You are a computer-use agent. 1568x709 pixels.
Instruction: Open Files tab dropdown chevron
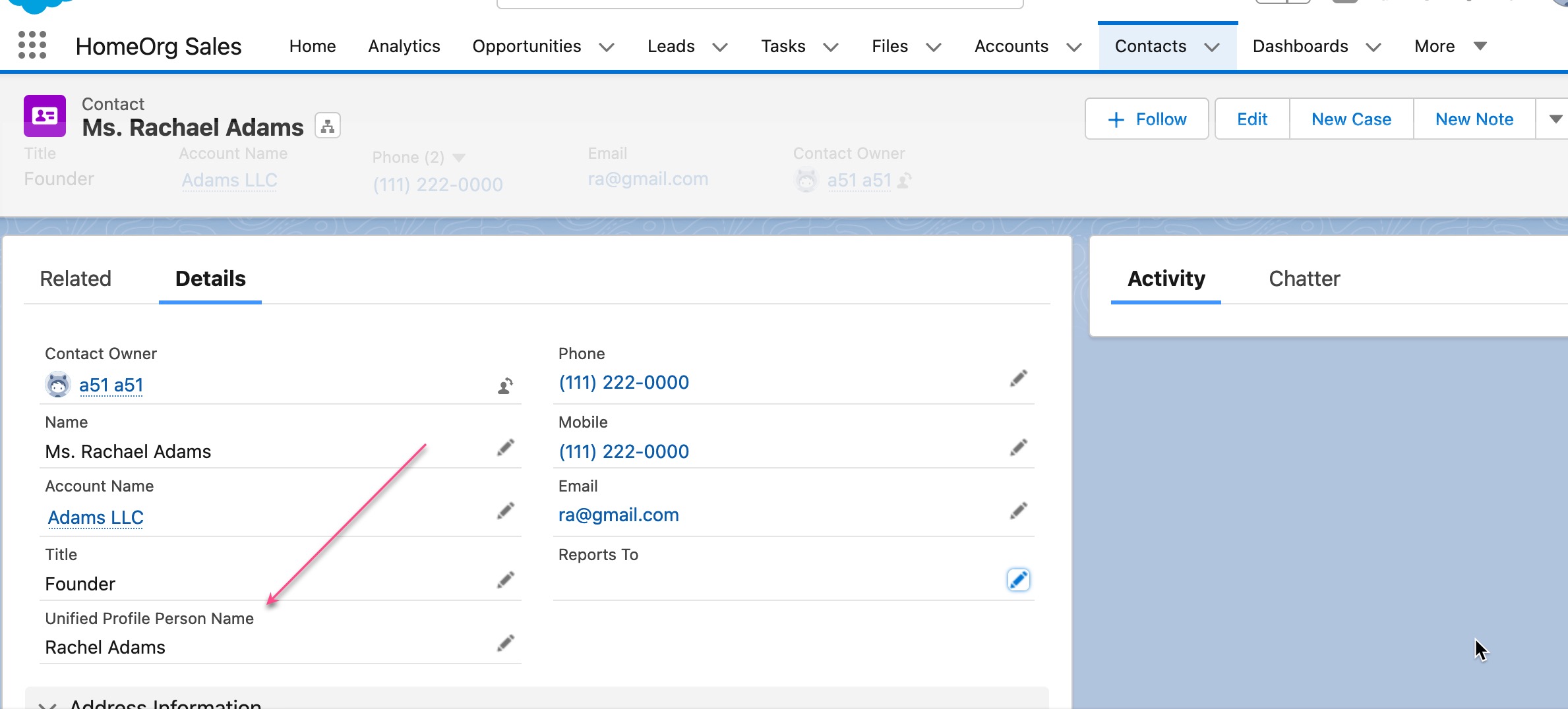933,47
